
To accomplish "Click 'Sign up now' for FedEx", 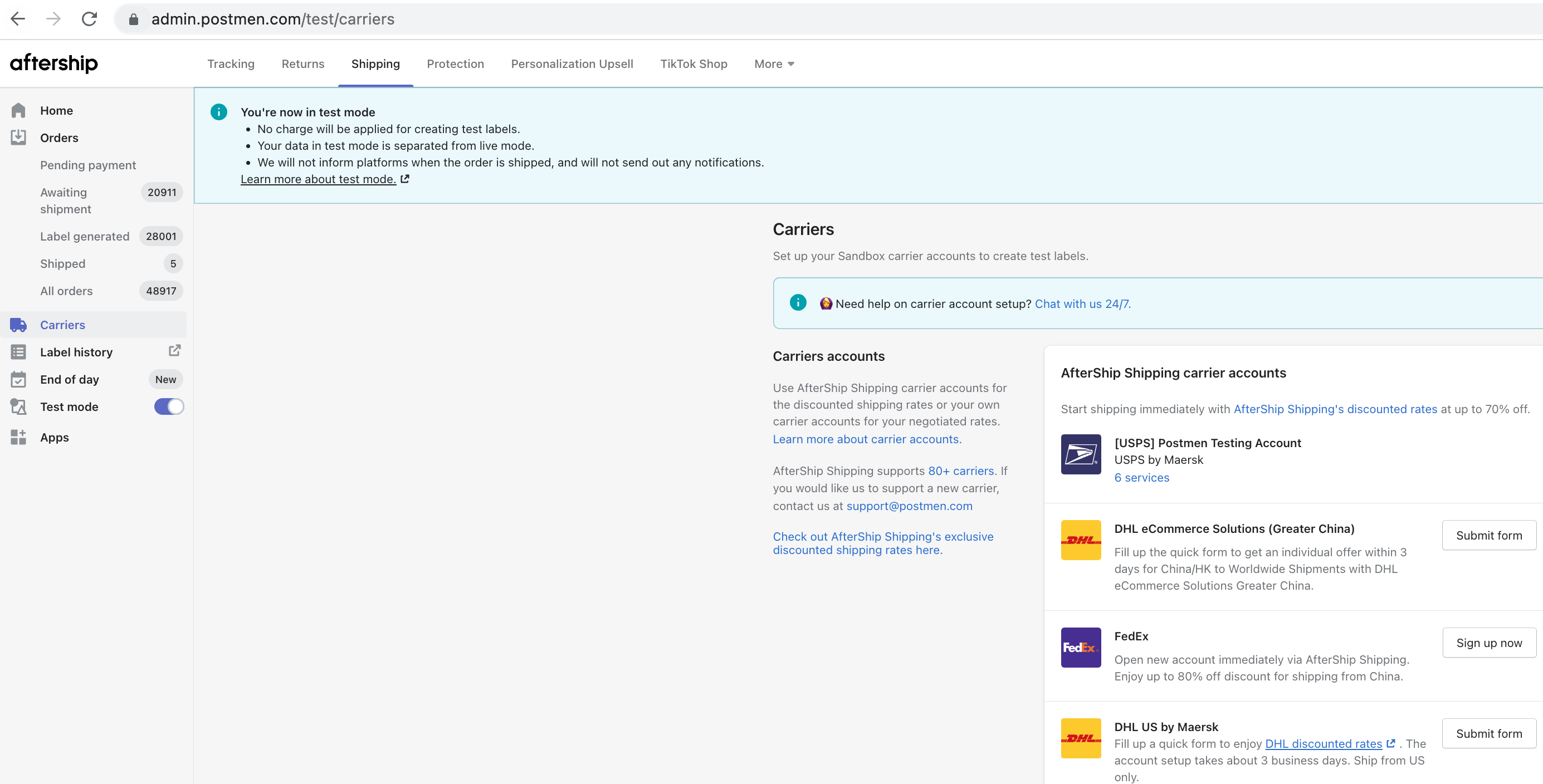I will click(x=1489, y=642).
